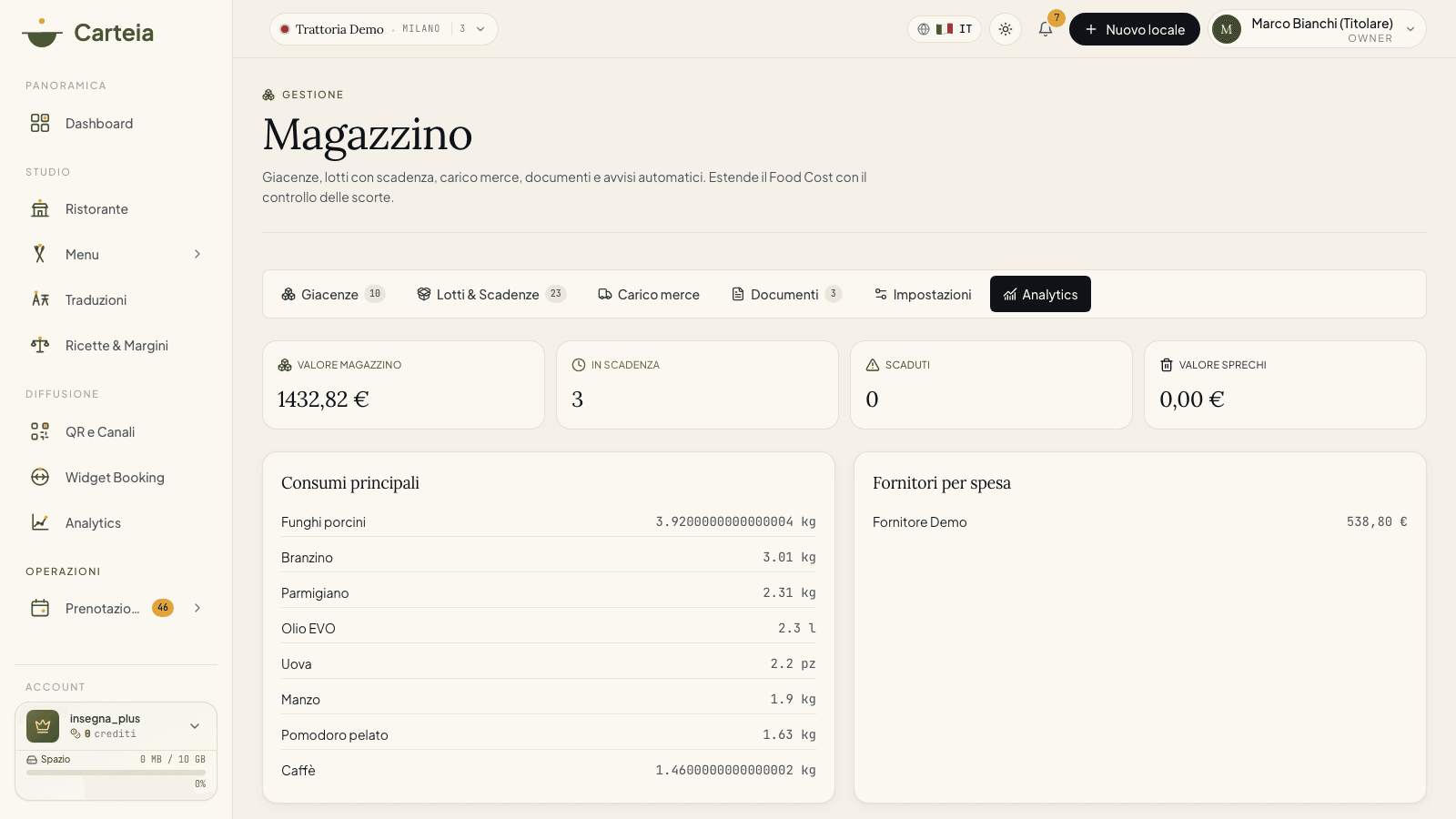Click the 0,00 € waste value
Image resolution: width=1456 pixels, height=819 pixels.
tap(1192, 399)
